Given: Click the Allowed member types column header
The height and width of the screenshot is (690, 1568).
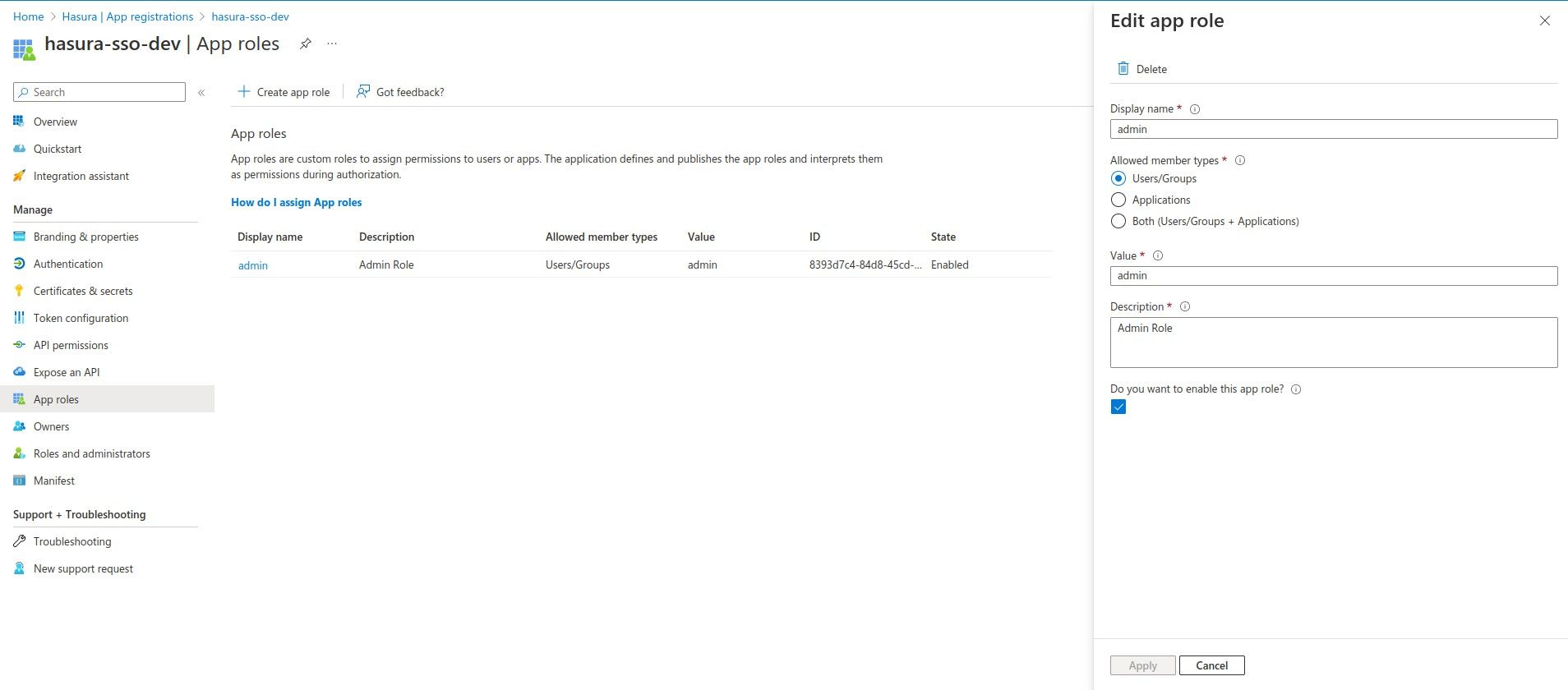Looking at the screenshot, I should coord(602,237).
